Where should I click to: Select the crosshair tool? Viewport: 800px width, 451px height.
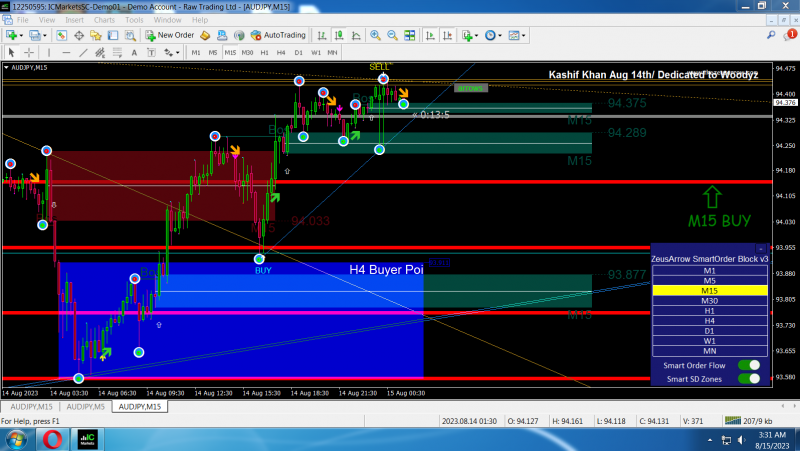pos(29,53)
